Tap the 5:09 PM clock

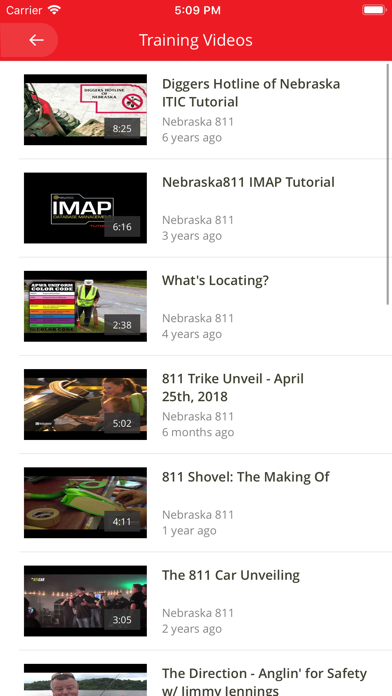point(197,10)
